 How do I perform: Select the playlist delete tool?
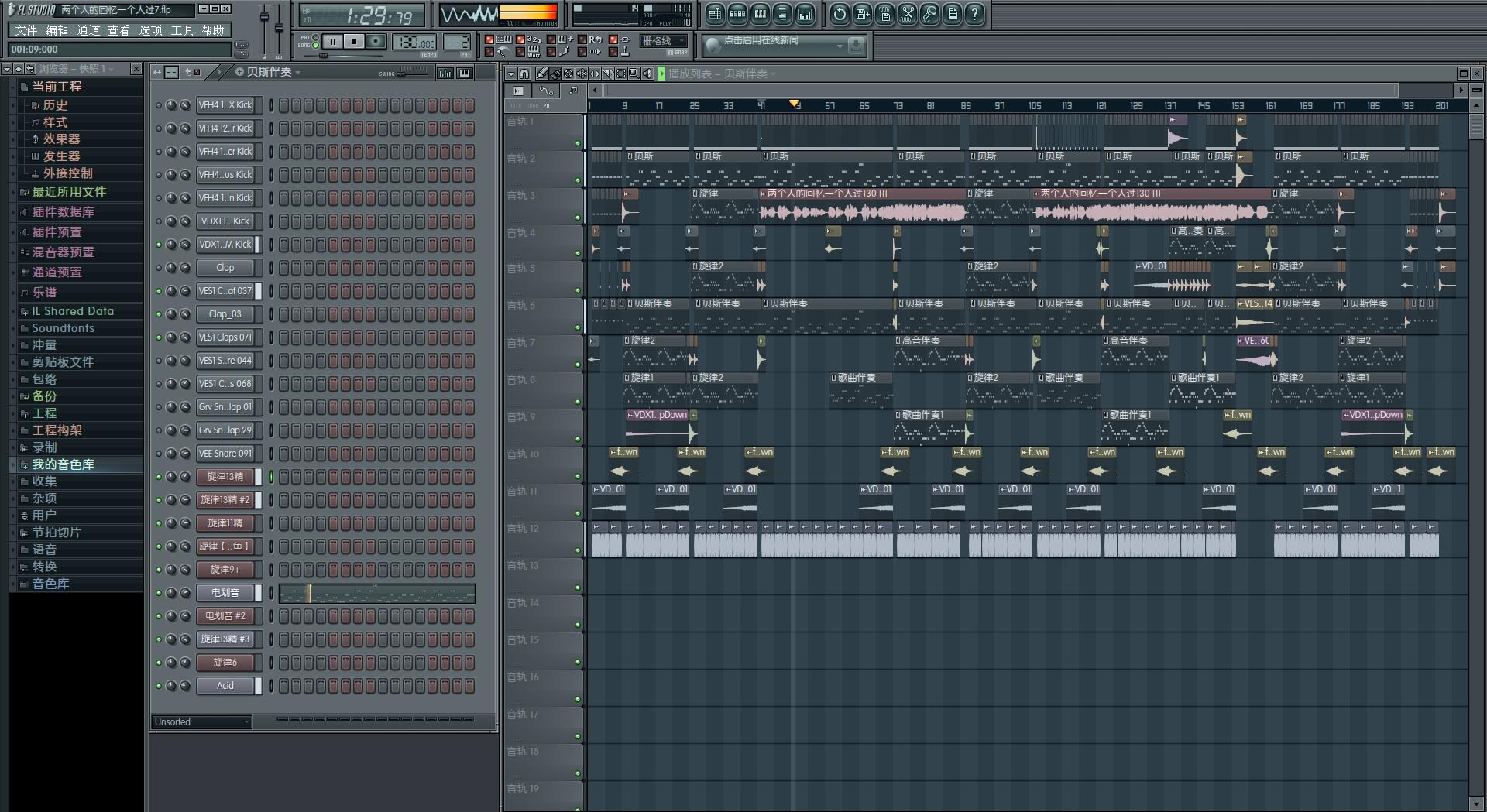click(x=569, y=74)
